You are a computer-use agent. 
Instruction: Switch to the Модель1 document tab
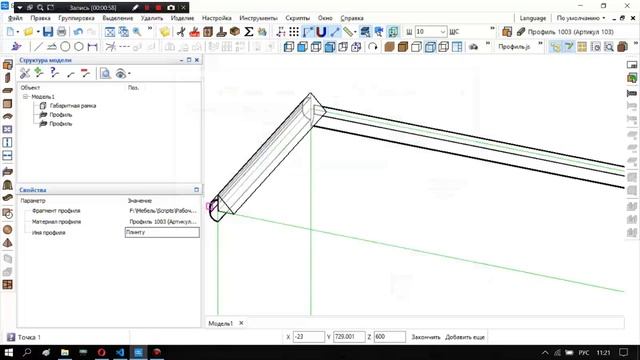221,323
